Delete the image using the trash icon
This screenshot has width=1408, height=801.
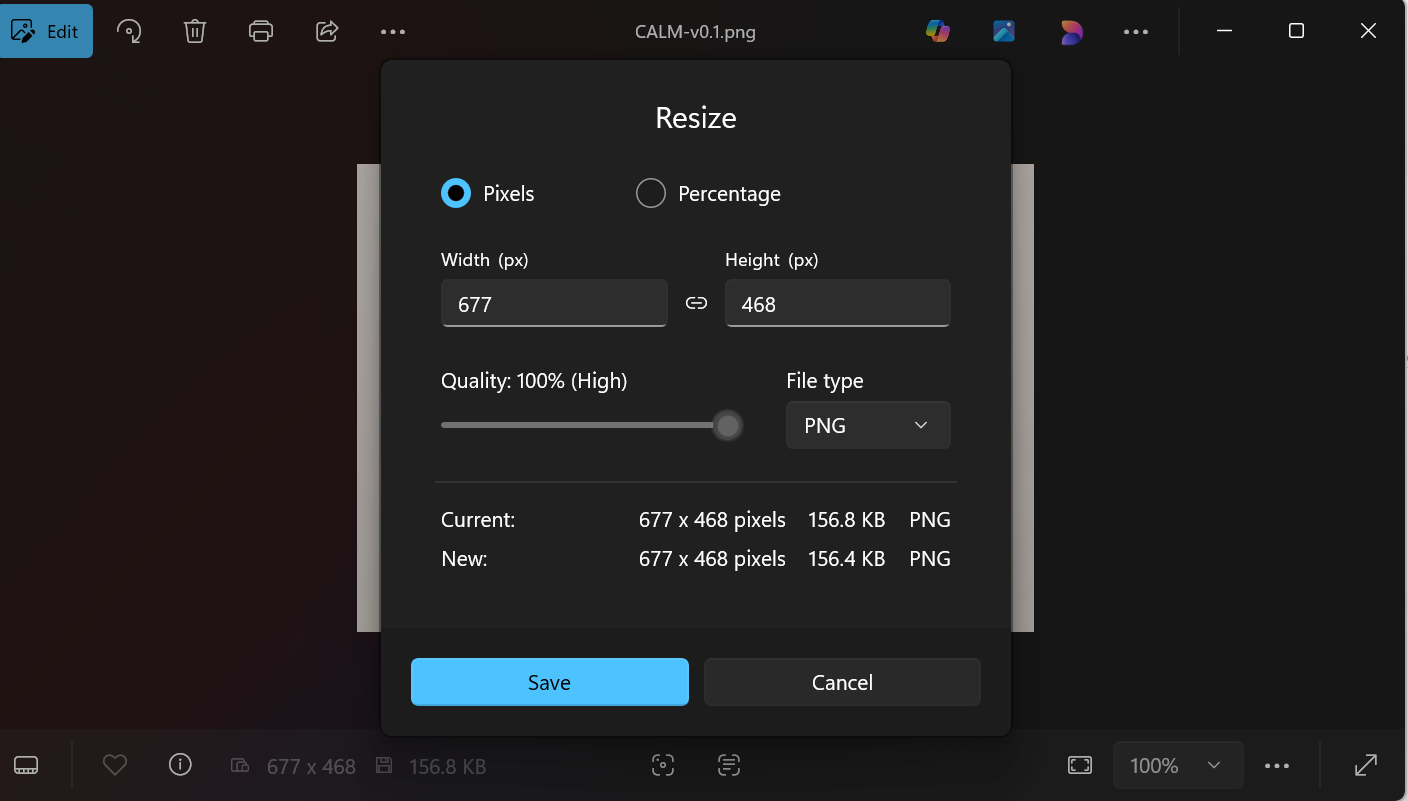point(195,31)
